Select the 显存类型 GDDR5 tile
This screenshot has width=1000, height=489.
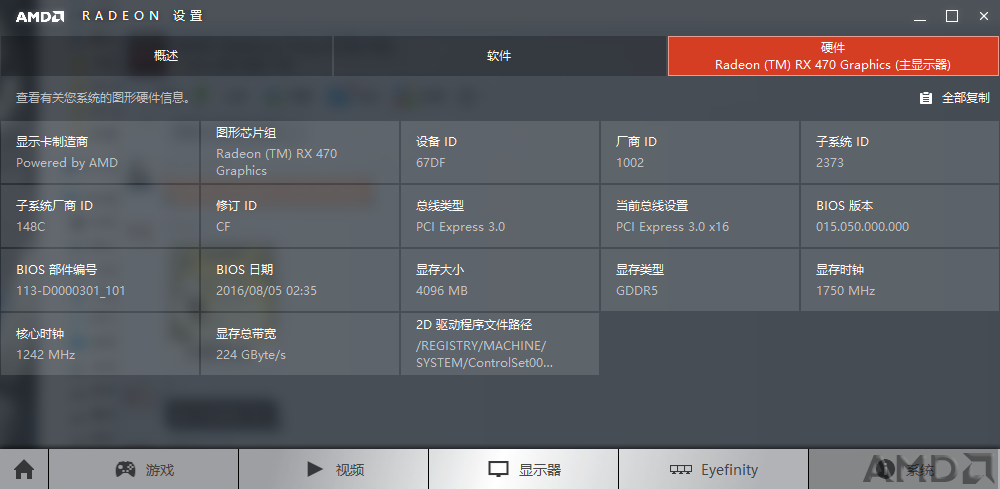point(700,280)
